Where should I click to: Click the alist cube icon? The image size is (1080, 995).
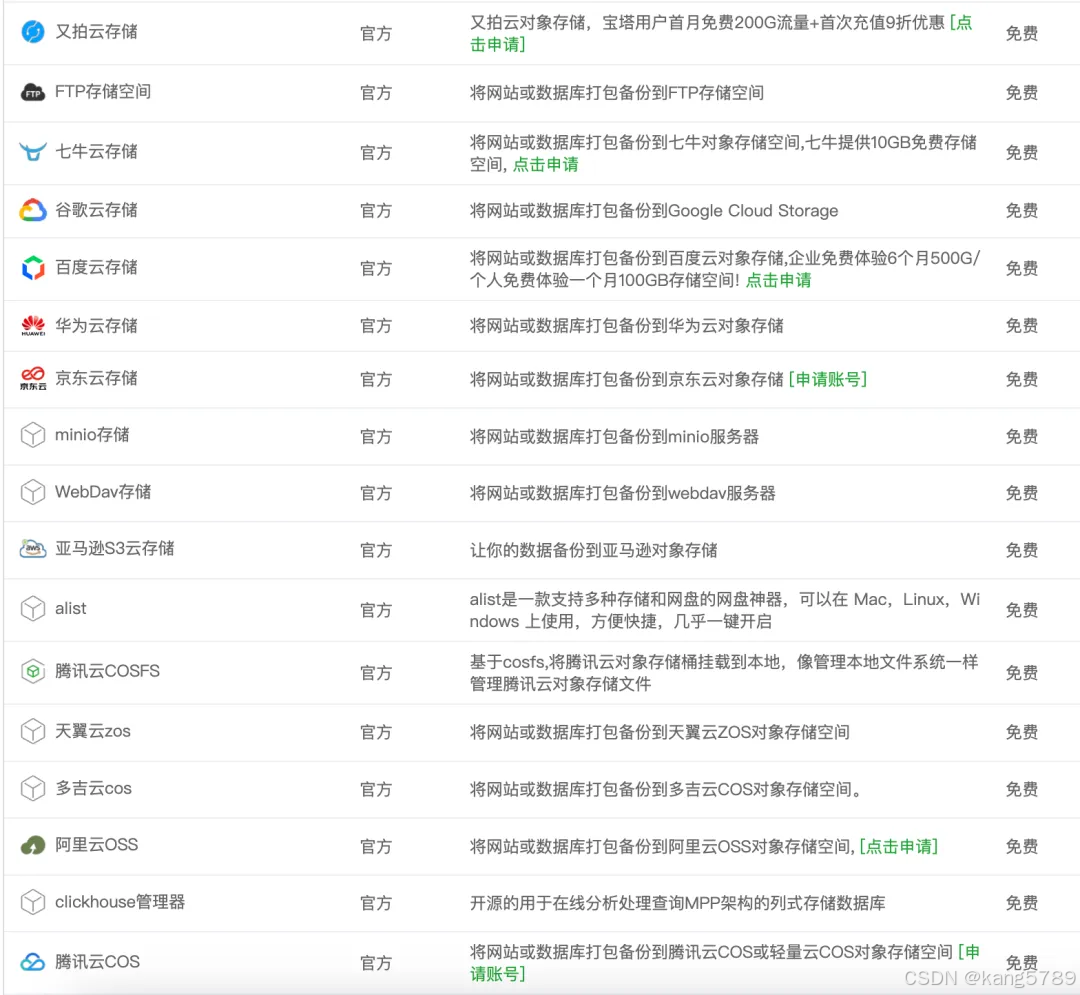click(32, 609)
